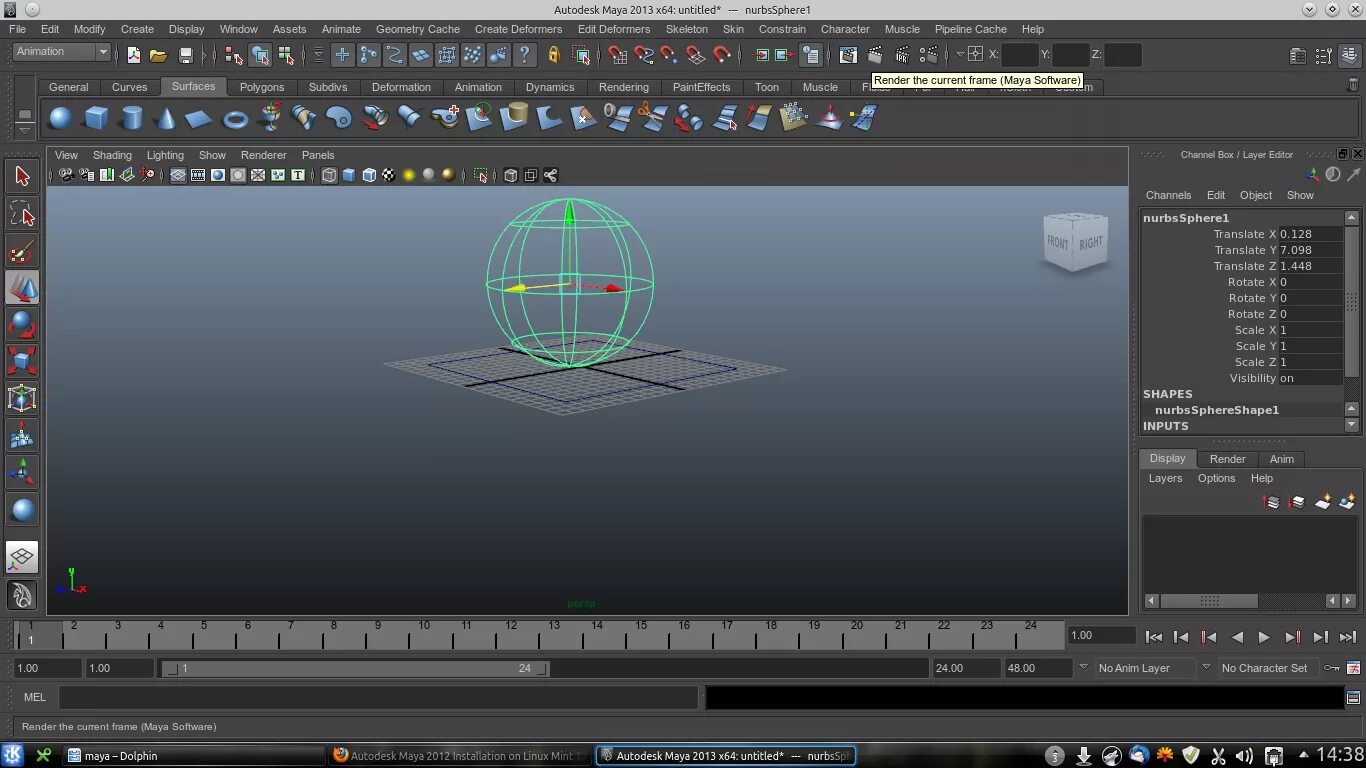The width and height of the screenshot is (1366, 768).
Task: Select the Rotate tool in the toolbox
Action: point(22,325)
